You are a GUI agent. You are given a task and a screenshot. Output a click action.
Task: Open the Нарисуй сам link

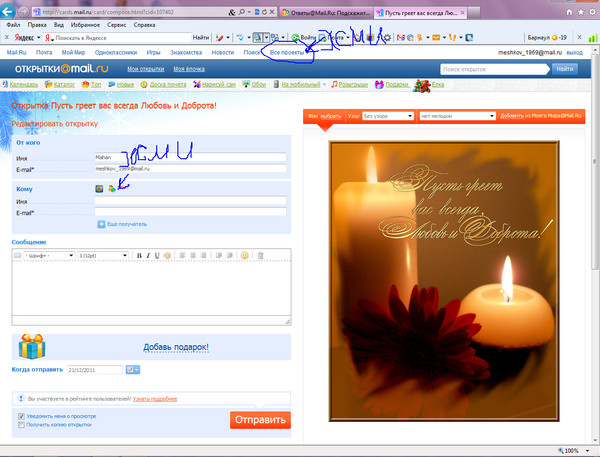point(219,85)
